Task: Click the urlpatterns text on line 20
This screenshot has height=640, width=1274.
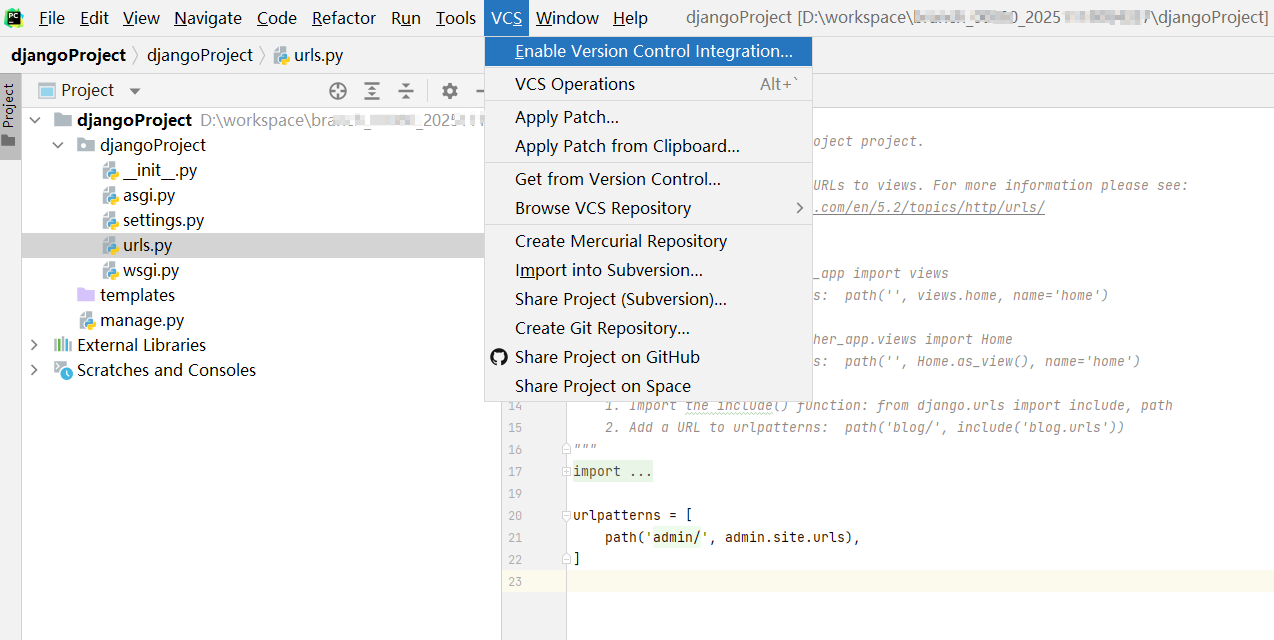Action: [x=617, y=516]
